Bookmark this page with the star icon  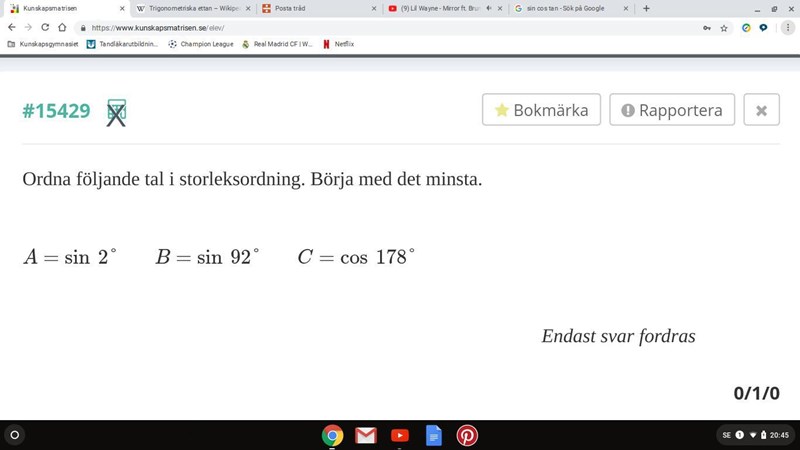724,28
